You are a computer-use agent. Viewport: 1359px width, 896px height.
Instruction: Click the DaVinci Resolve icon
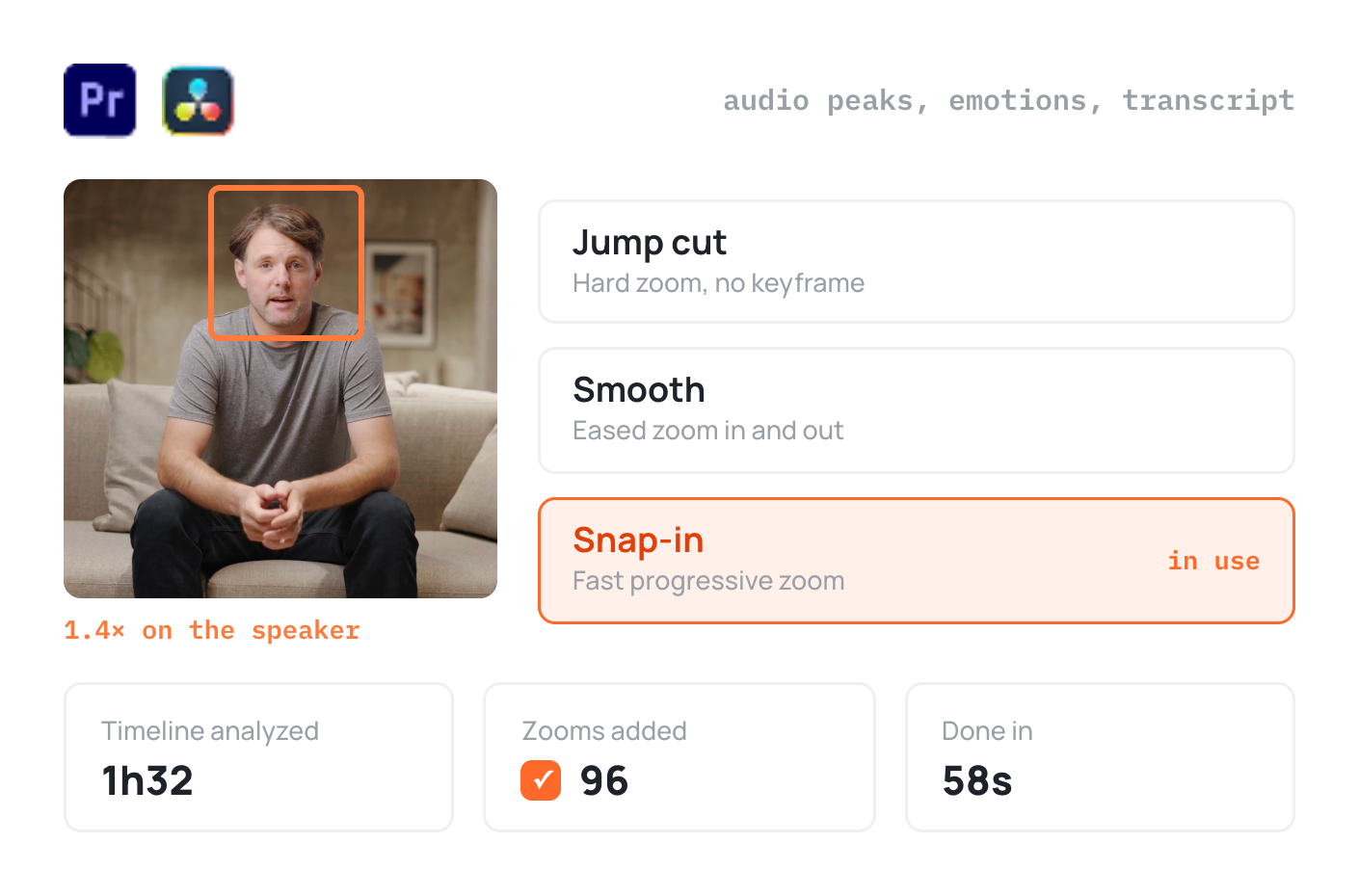click(199, 100)
